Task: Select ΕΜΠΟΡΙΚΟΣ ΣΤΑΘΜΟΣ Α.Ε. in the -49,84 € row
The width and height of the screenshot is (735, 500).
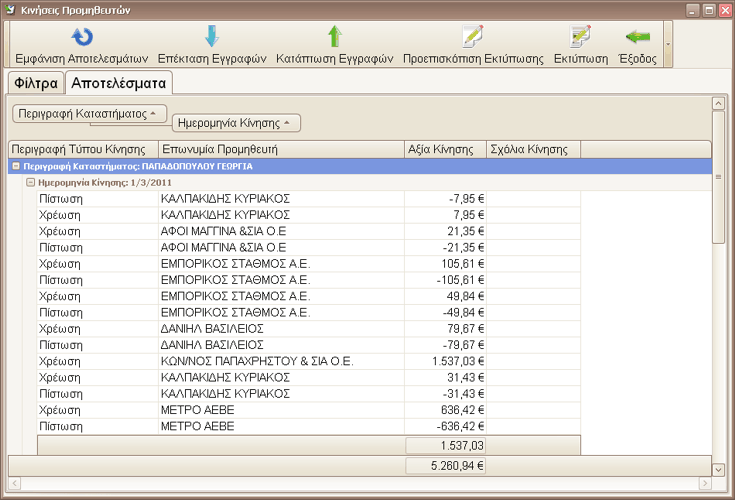Action: [281, 313]
